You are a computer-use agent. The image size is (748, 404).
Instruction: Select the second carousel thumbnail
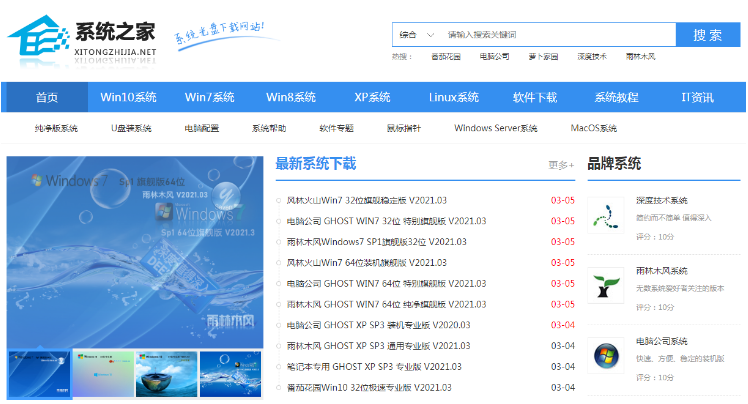tap(102, 373)
